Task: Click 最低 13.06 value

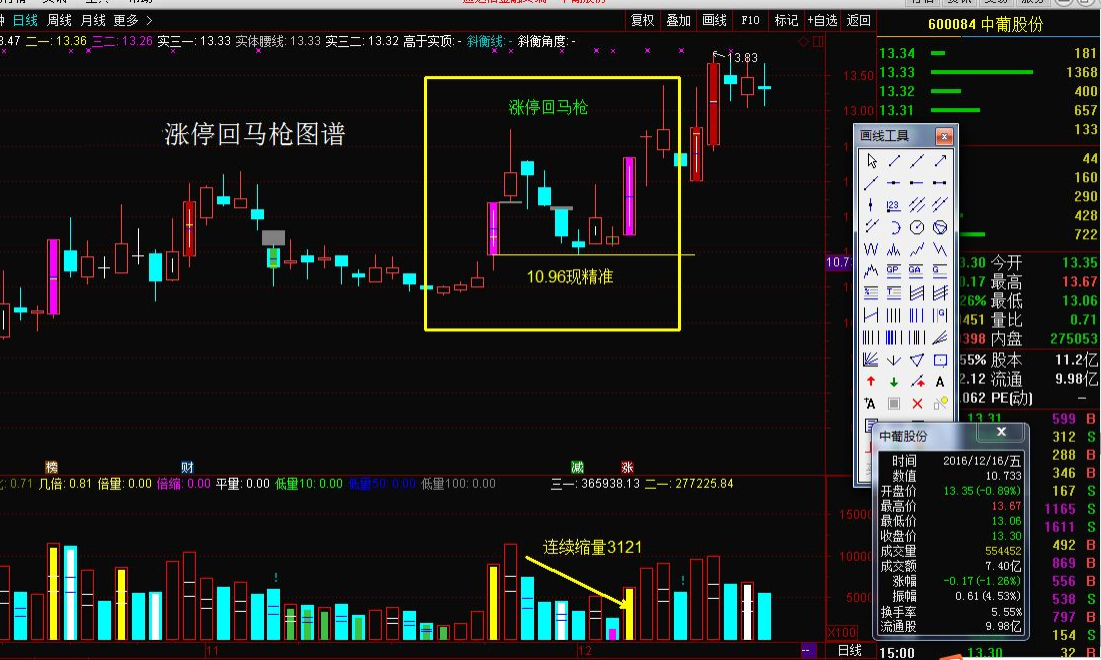Action: click(x=1079, y=301)
